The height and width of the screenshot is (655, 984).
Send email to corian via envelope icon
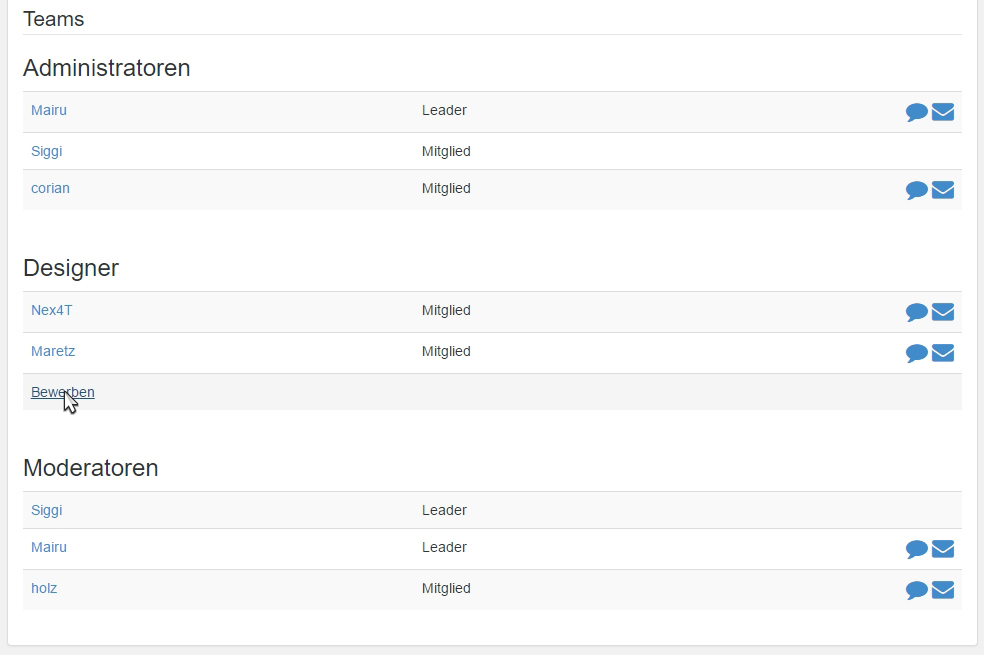tap(943, 189)
